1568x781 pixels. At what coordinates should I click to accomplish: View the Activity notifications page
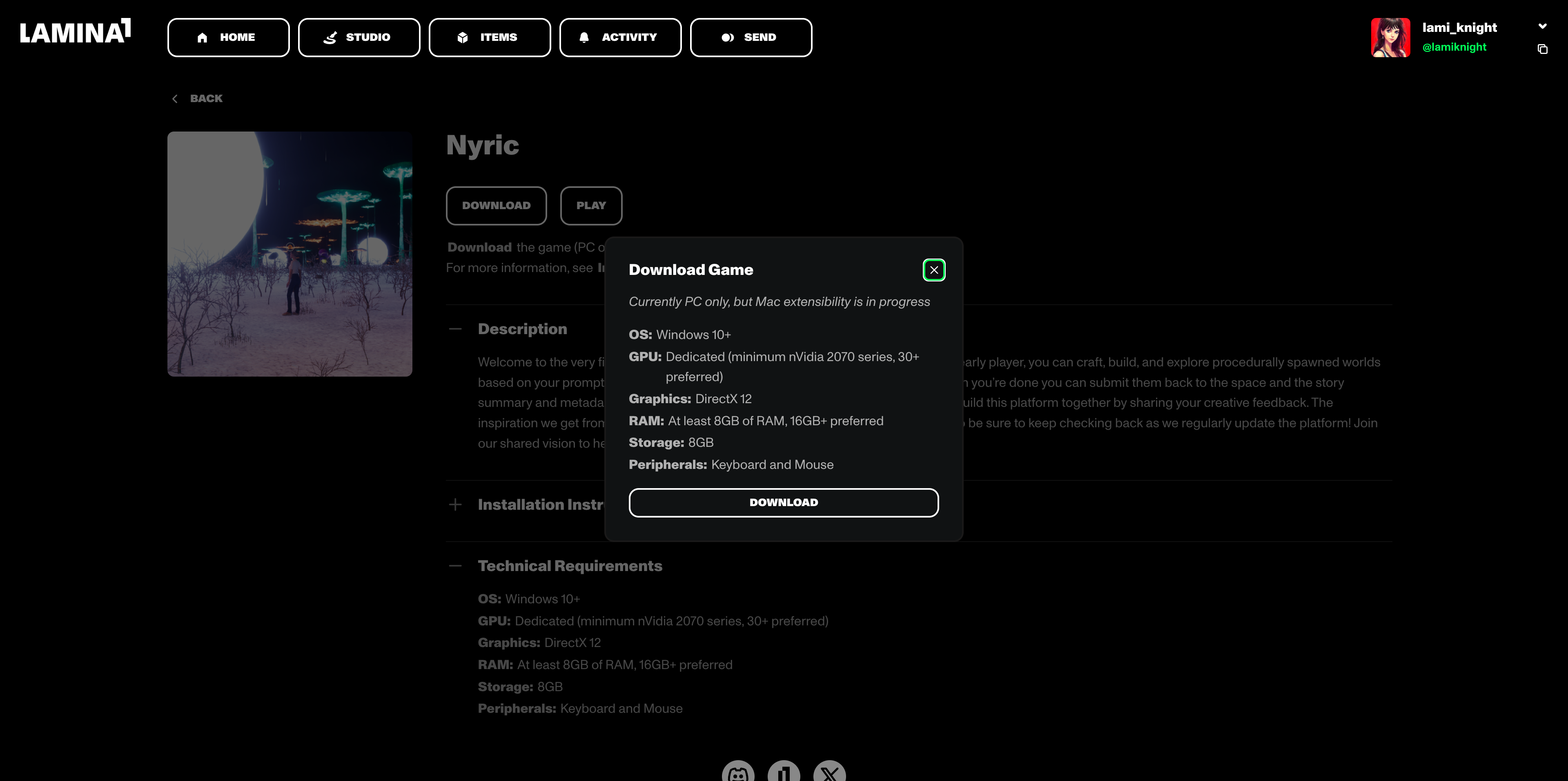click(620, 37)
